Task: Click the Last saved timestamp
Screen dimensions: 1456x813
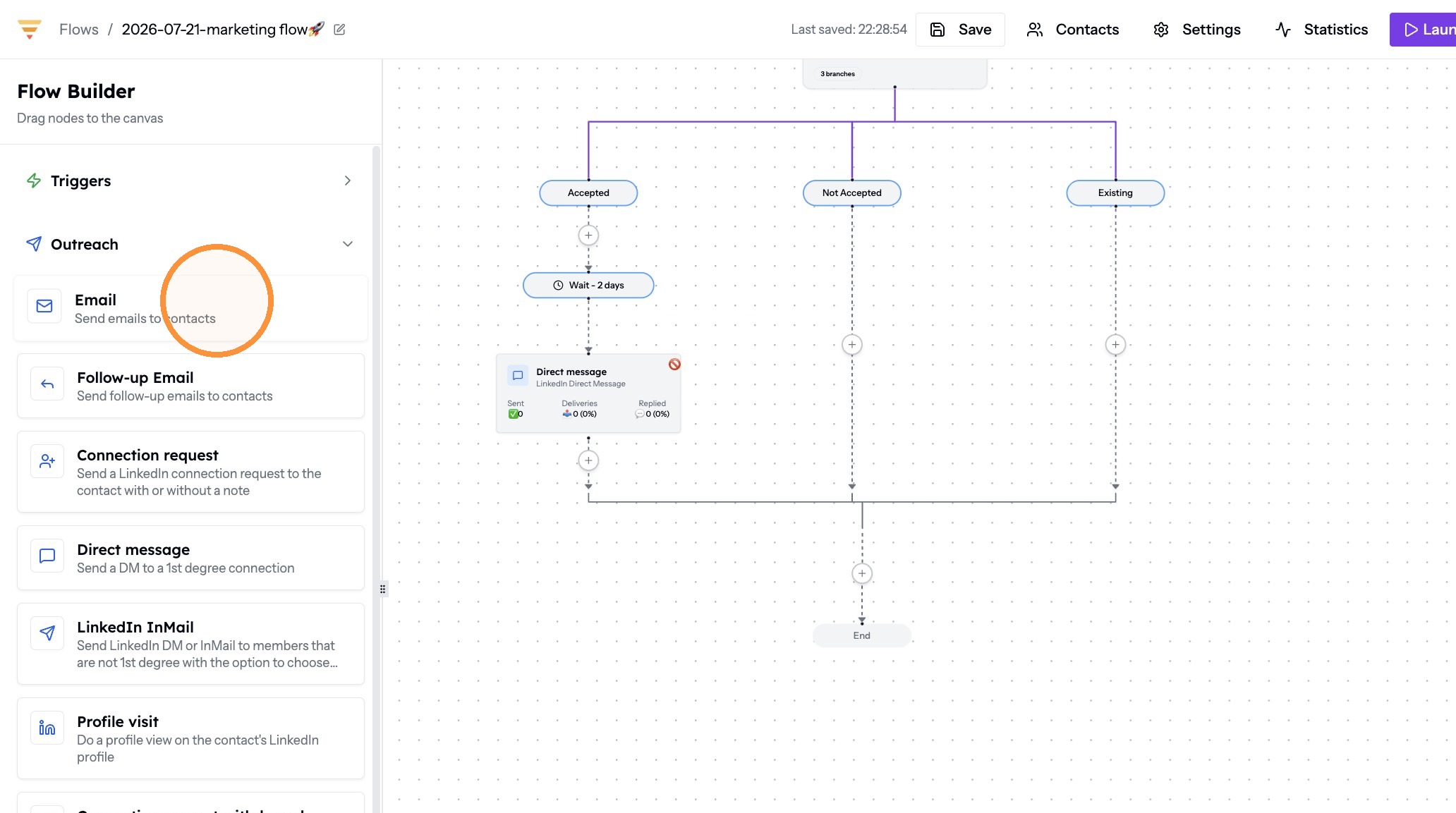Action: pyautogui.click(x=849, y=30)
